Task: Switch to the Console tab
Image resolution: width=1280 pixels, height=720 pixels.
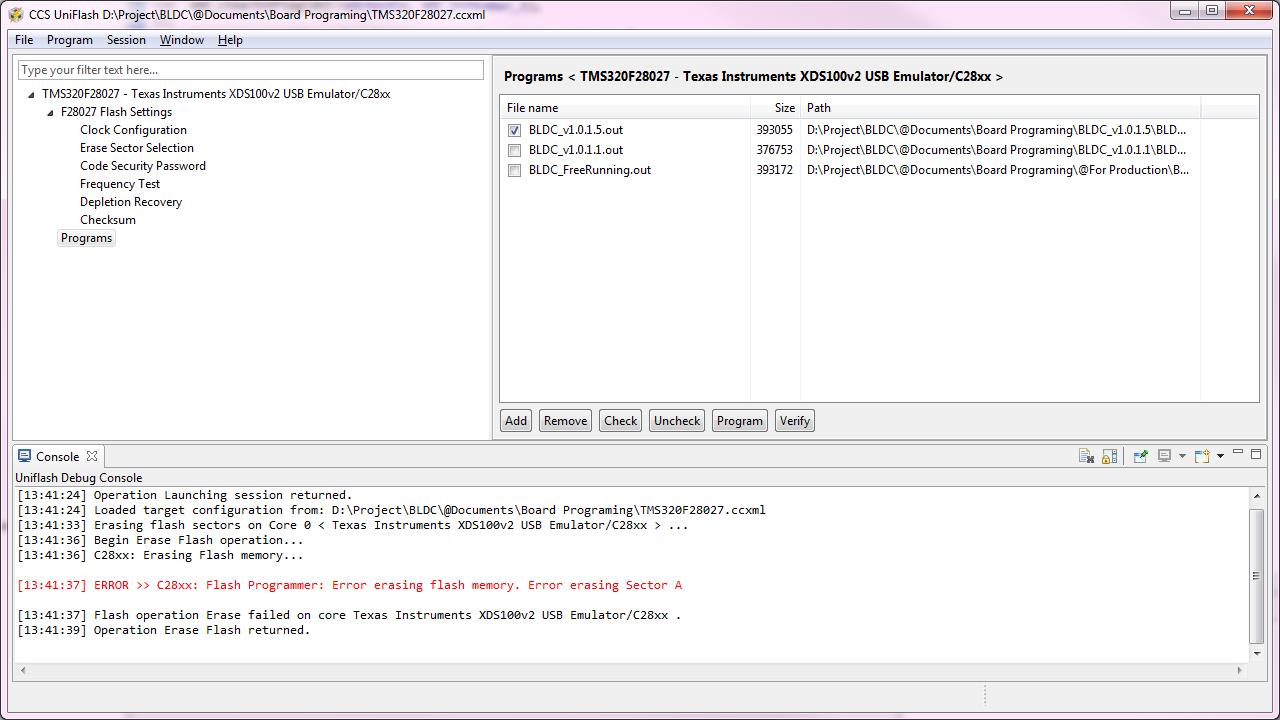Action: click(x=57, y=456)
